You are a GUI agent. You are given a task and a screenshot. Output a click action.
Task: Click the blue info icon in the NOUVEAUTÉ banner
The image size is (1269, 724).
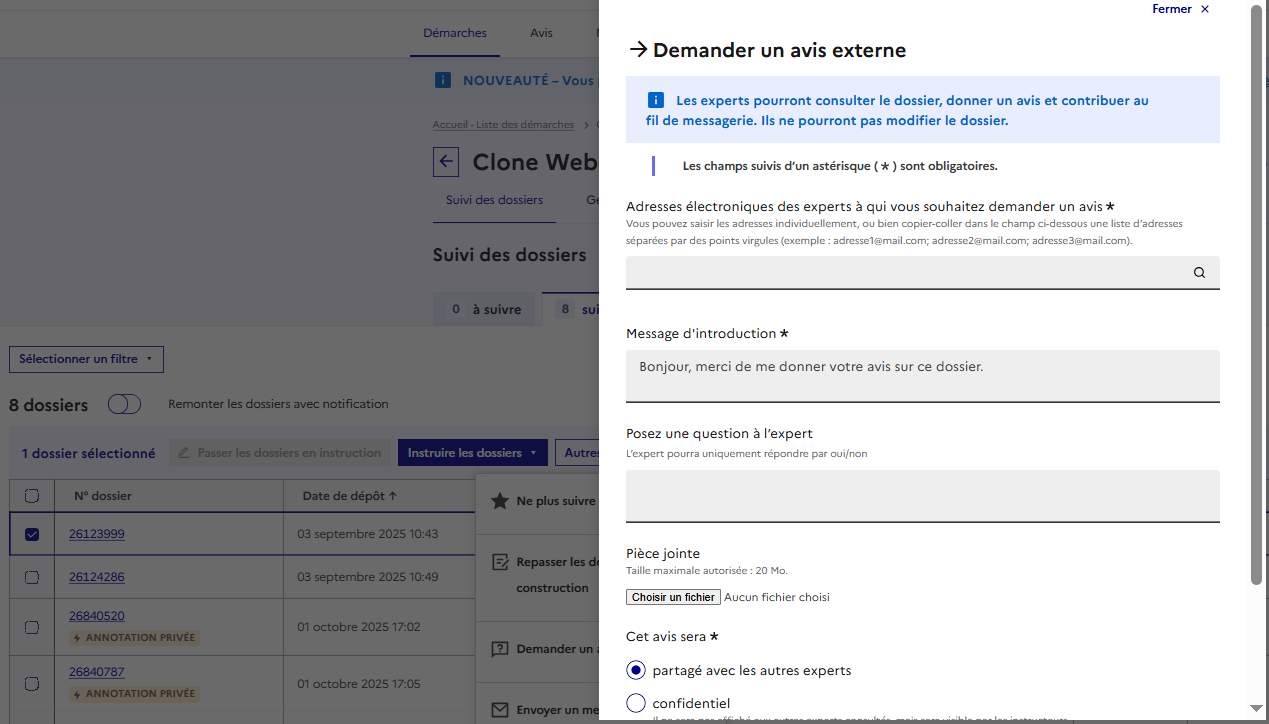[x=443, y=80]
